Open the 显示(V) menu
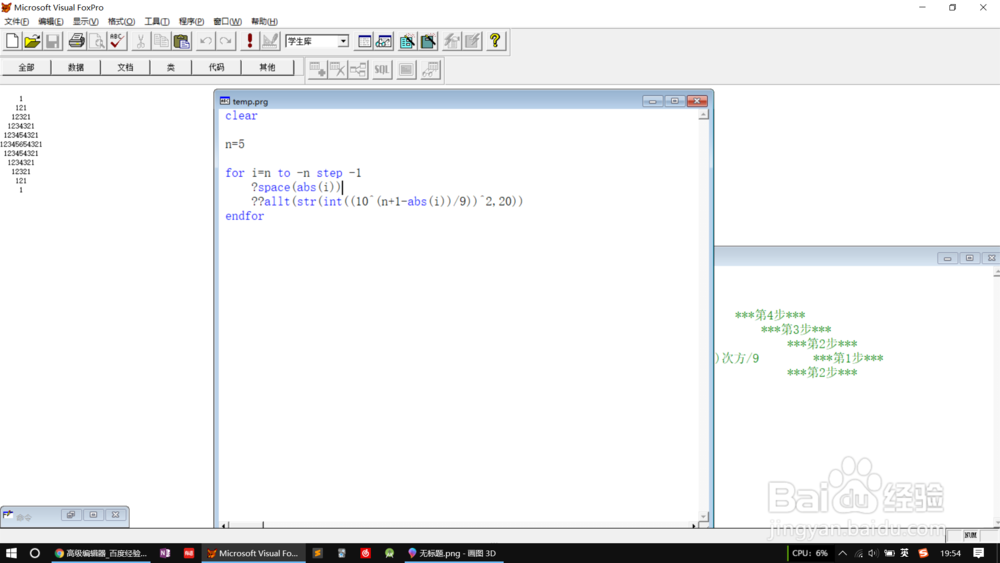The image size is (1000, 563). (85, 21)
